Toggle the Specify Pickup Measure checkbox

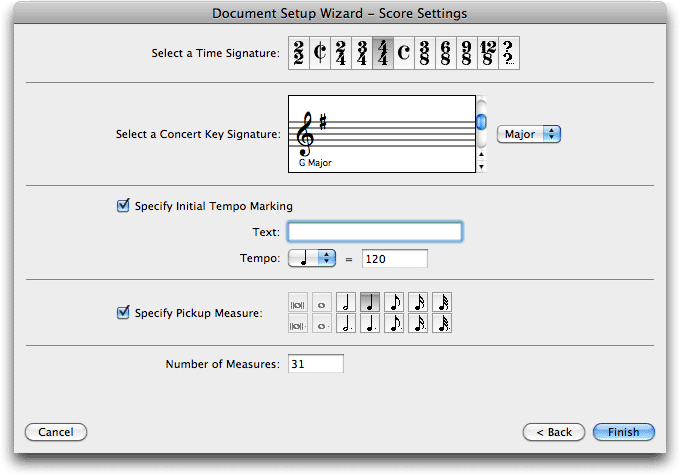tap(123, 312)
